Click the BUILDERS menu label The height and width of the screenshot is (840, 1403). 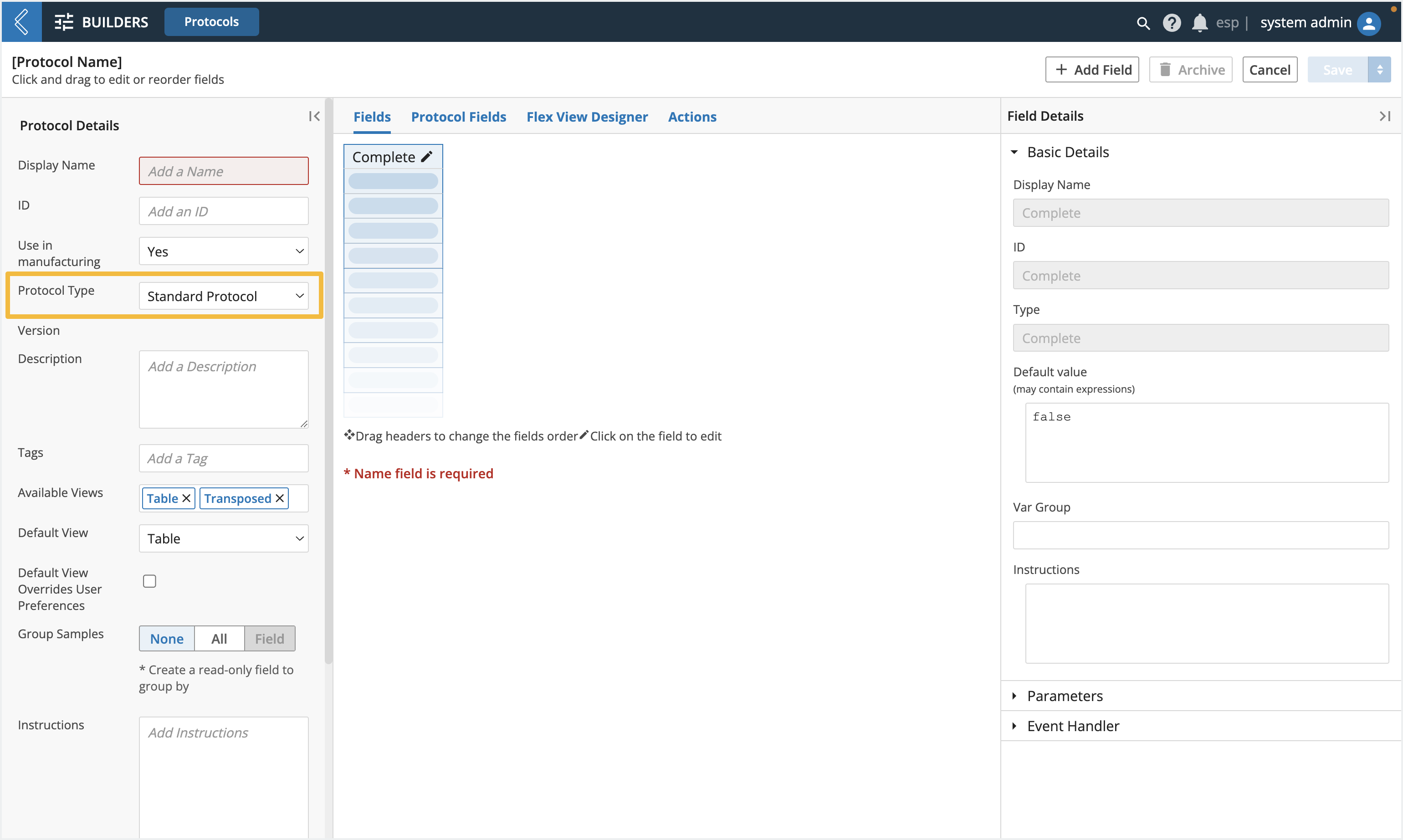click(x=115, y=22)
